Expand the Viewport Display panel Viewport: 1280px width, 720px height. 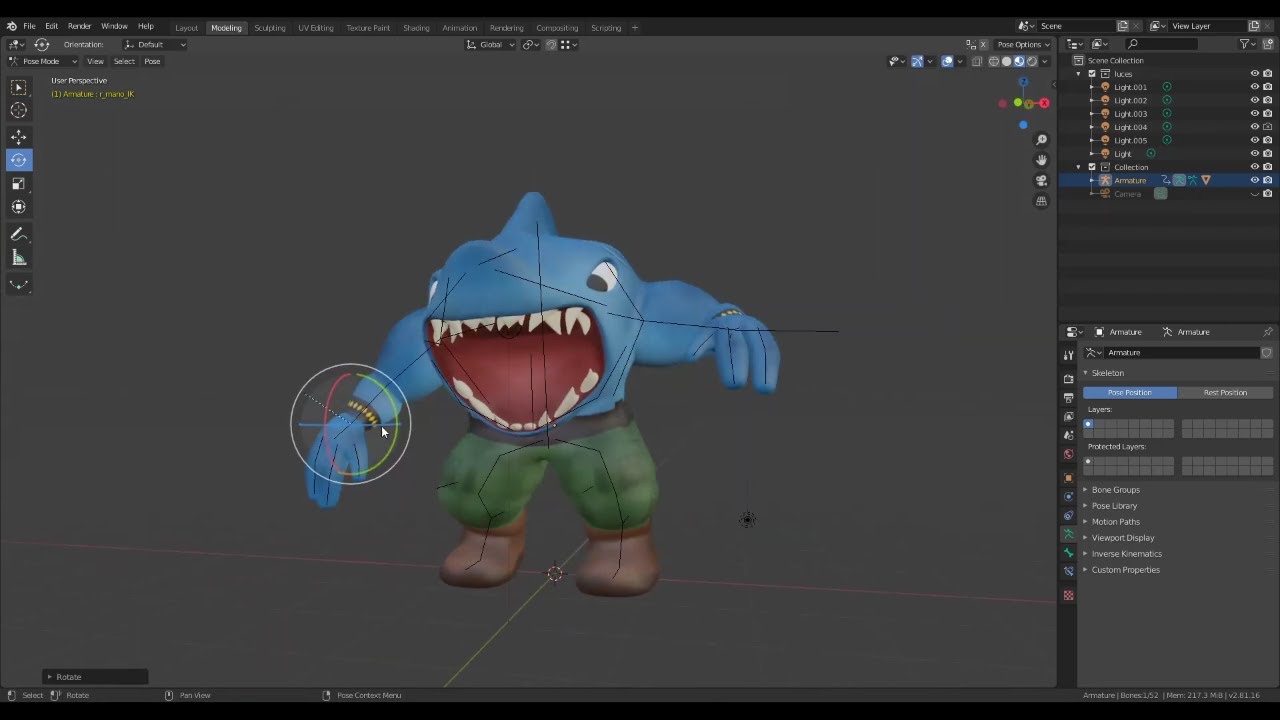pos(1122,538)
